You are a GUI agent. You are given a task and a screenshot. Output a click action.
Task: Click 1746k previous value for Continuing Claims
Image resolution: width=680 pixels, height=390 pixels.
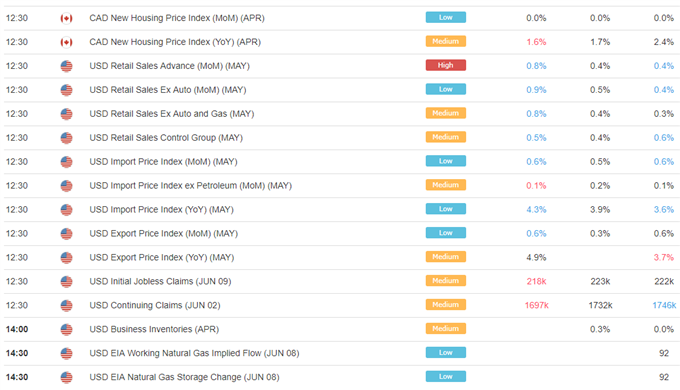tap(664, 305)
